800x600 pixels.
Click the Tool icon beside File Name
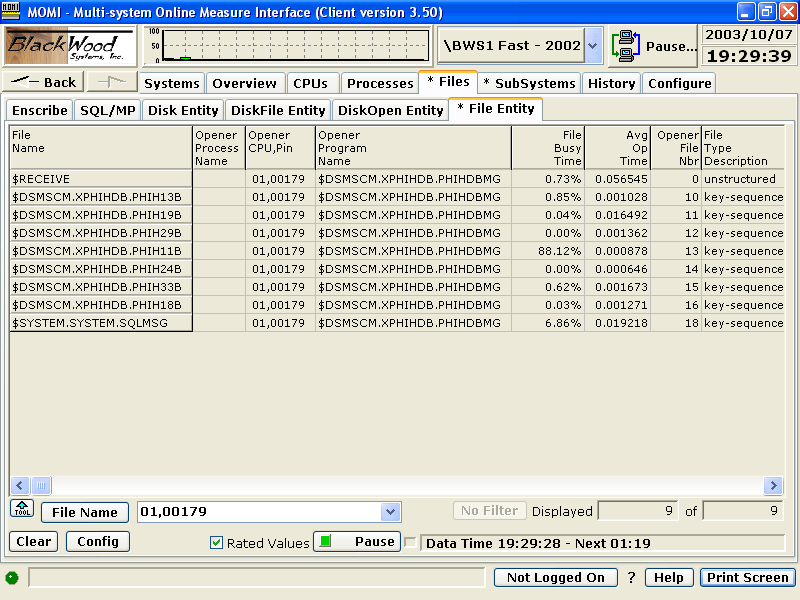coord(22,509)
